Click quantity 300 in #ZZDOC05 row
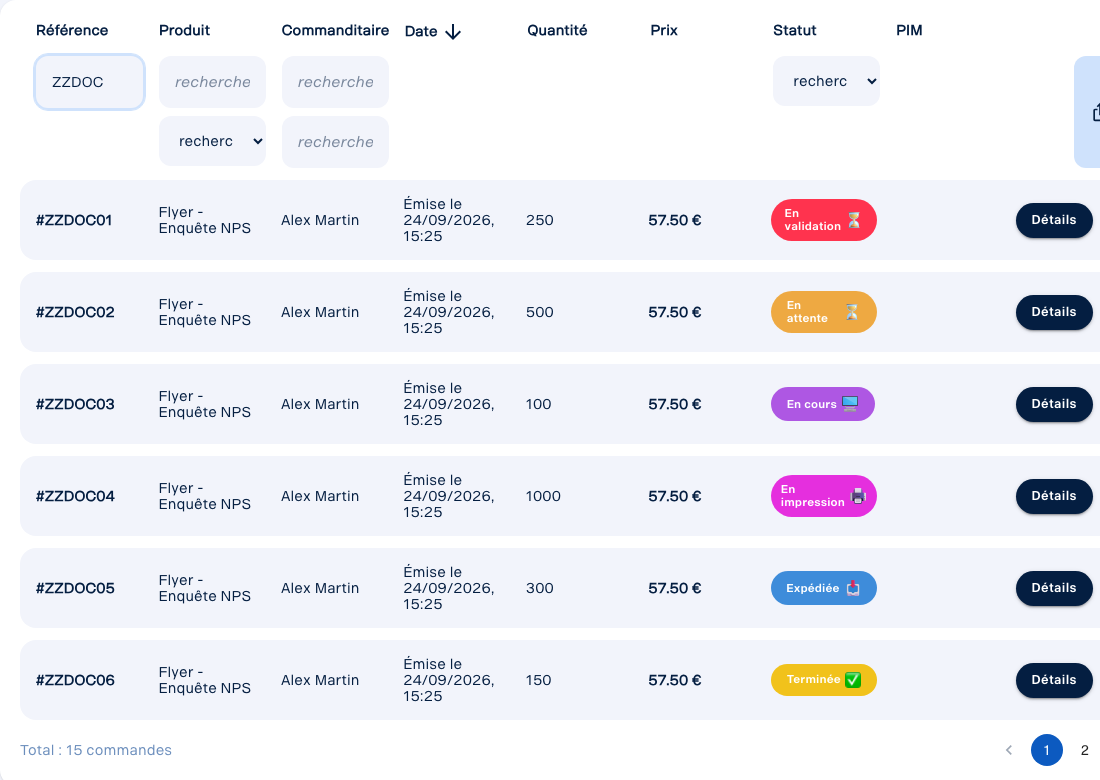 click(539, 588)
